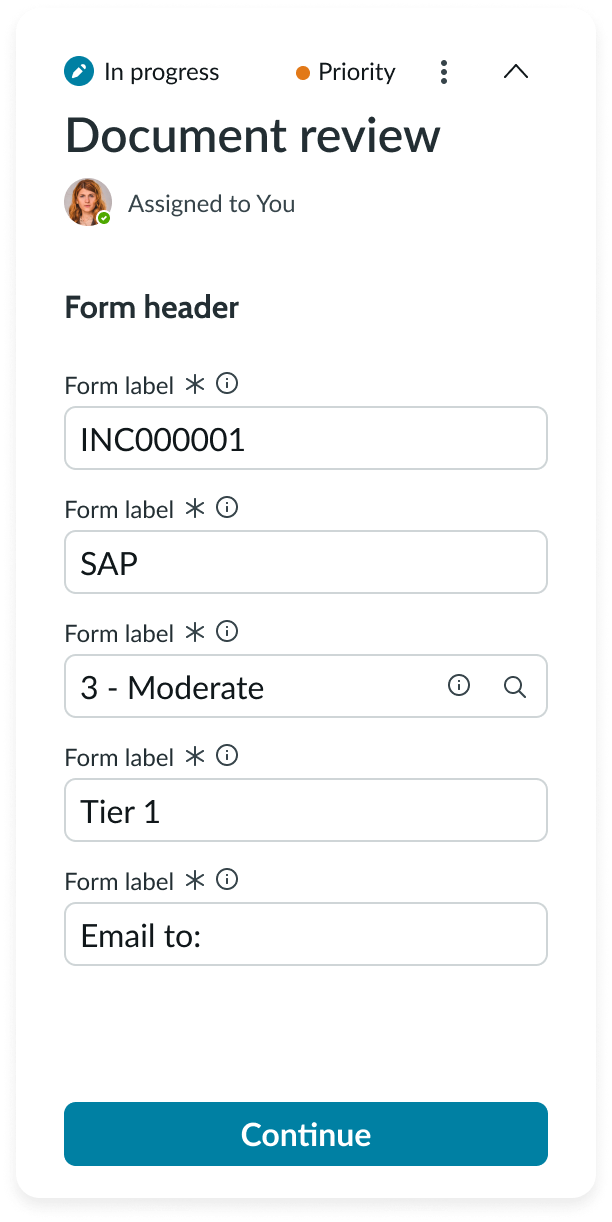Click info icon above the INC000001 field
612x1222 pixels.
(228, 384)
